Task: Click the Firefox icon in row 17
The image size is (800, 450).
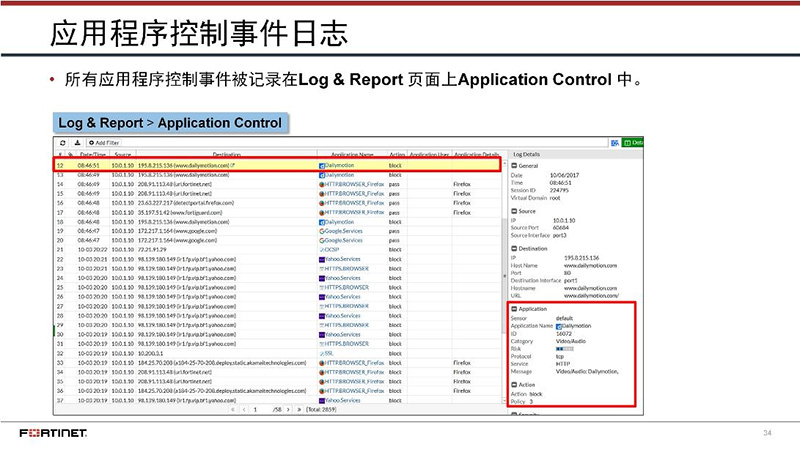Action: point(322,213)
